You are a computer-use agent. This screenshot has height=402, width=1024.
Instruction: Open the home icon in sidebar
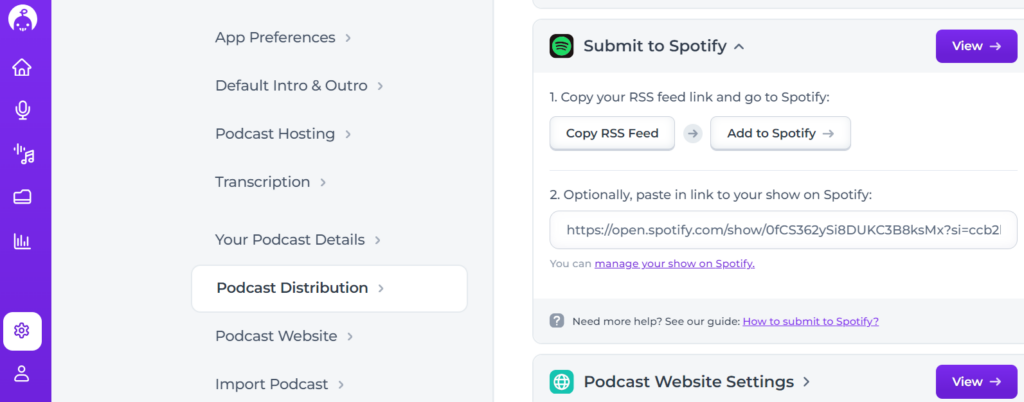pyautogui.click(x=22, y=67)
